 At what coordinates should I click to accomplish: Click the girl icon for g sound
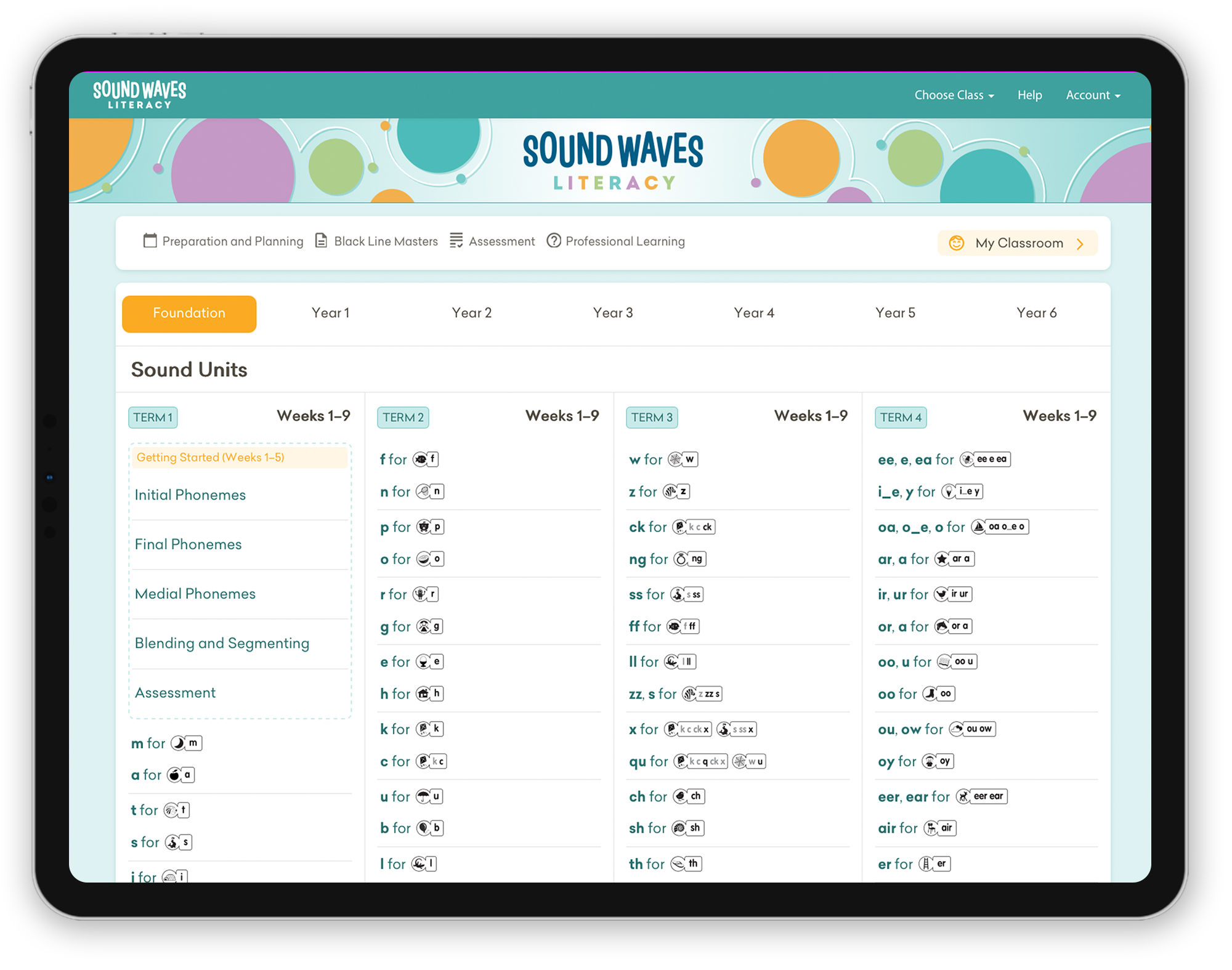(x=424, y=626)
